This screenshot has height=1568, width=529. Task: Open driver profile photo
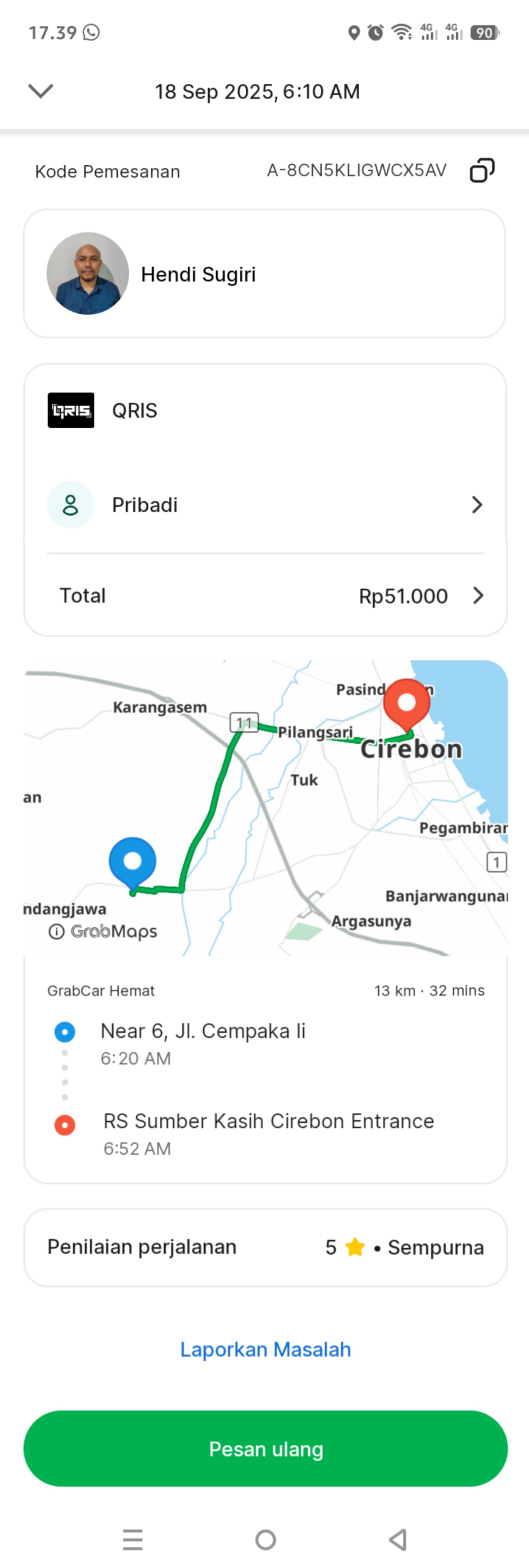pyautogui.click(x=88, y=273)
